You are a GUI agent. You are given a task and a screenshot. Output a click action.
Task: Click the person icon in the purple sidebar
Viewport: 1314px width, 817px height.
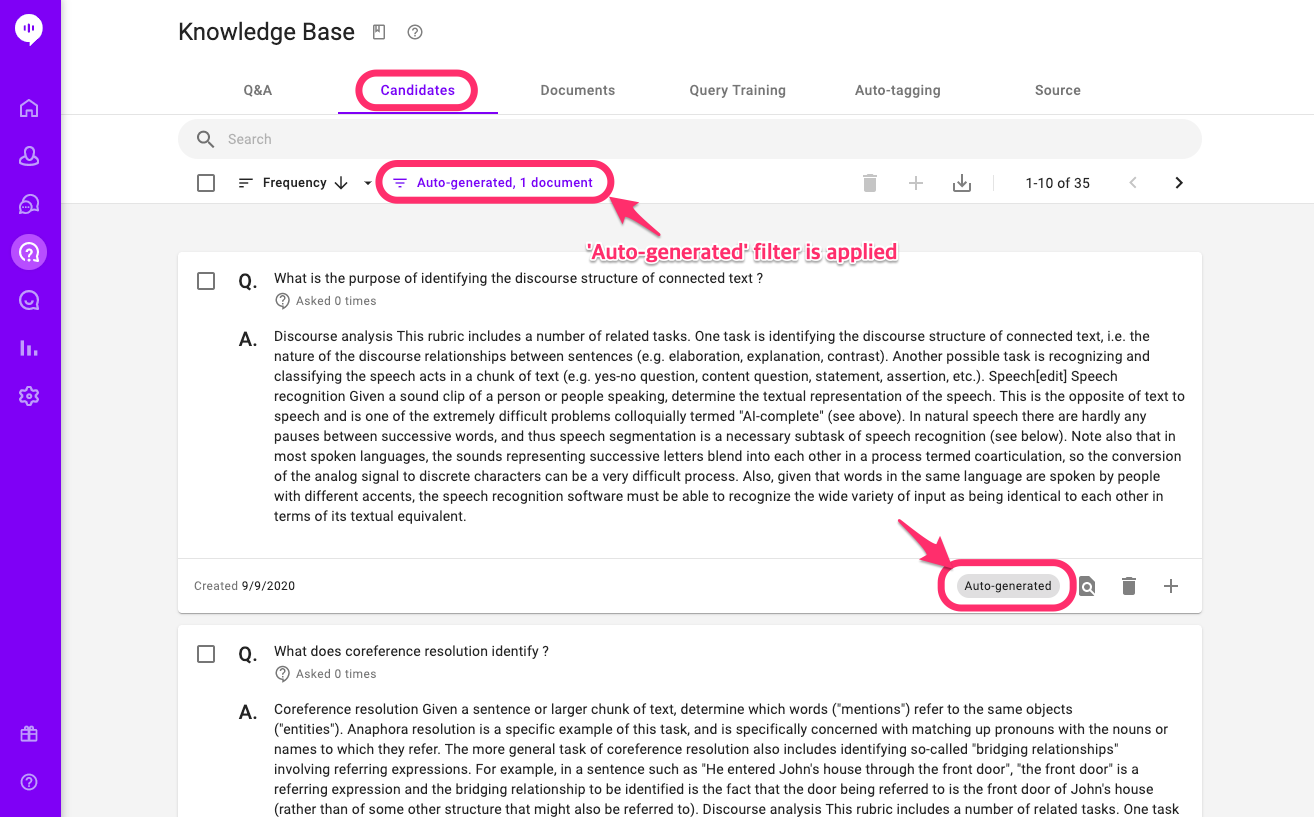(29, 156)
